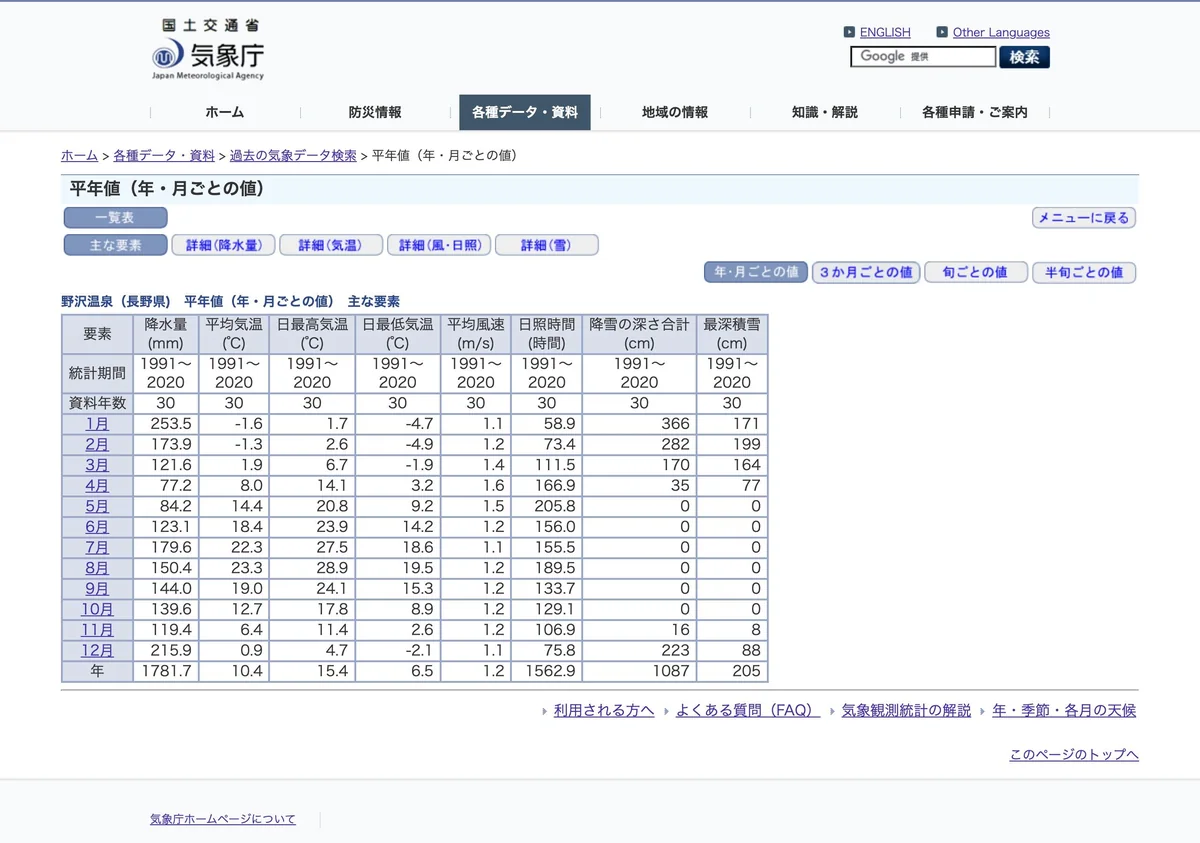Click the 平均風速 (m/s) column header
Image resolution: width=1200 pixels, height=843 pixels.
pyautogui.click(x=476, y=334)
